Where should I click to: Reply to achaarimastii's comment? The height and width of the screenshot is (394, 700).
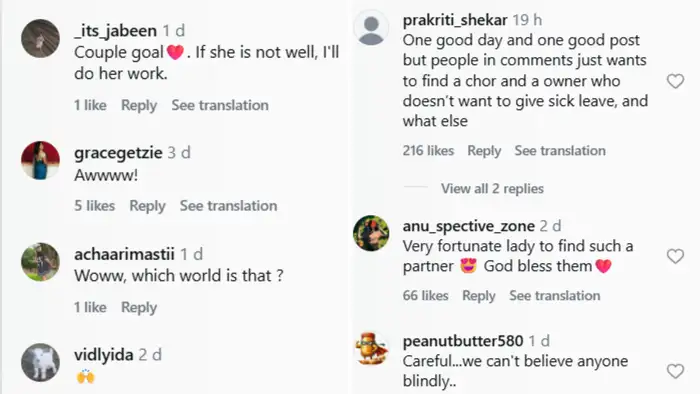(139, 307)
